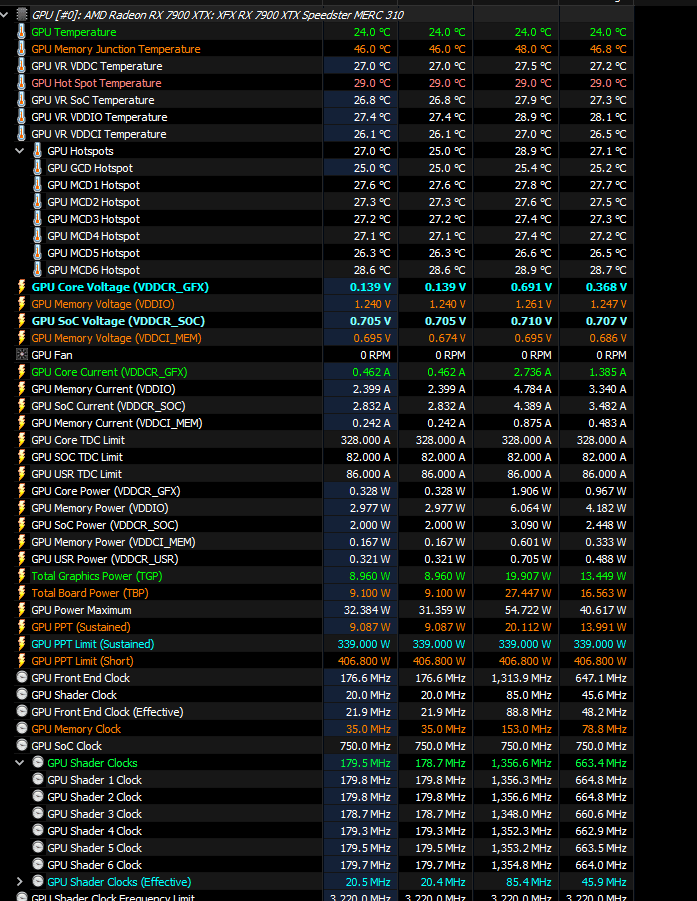Click the 6.064 W VDDIO Memory Power value

click(x=531, y=509)
